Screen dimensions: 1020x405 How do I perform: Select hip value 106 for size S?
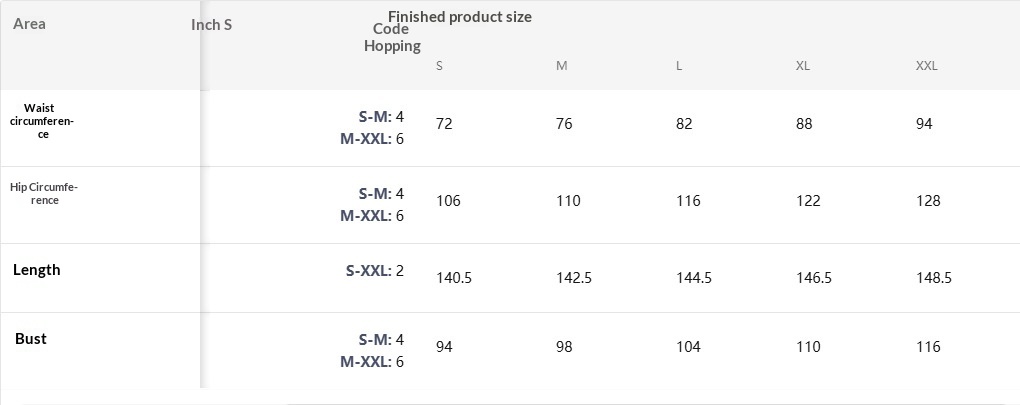448,201
